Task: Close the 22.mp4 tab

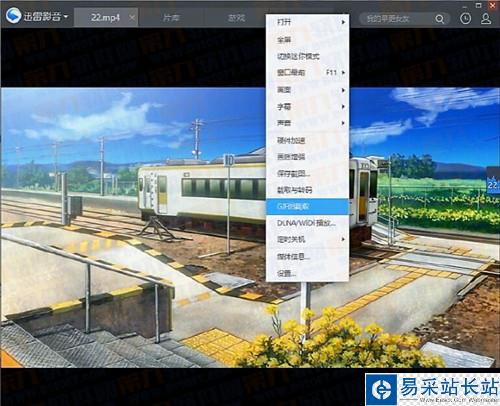Action: 132,17
